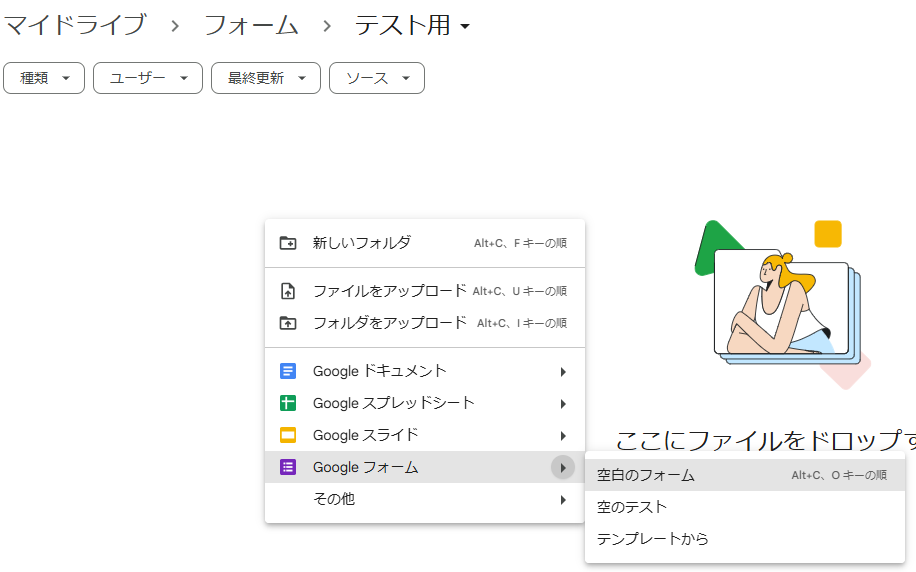Viewport: 916px width, 572px height.
Task: Select the Google スプレッドシート menu label
Action: [394, 403]
